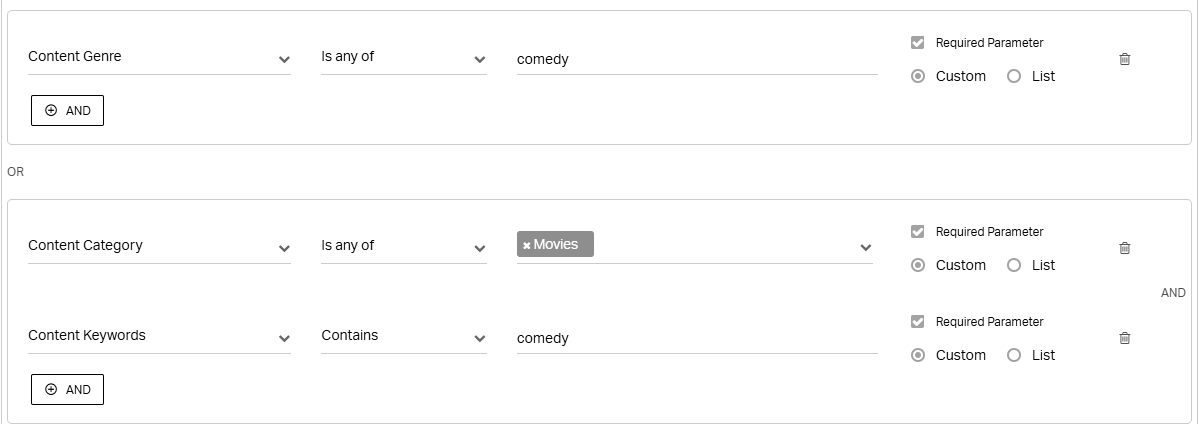The image size is (1199, 424).
Task: Remove the Movies tag using its x icon
Action: click(x=526, y=246)
